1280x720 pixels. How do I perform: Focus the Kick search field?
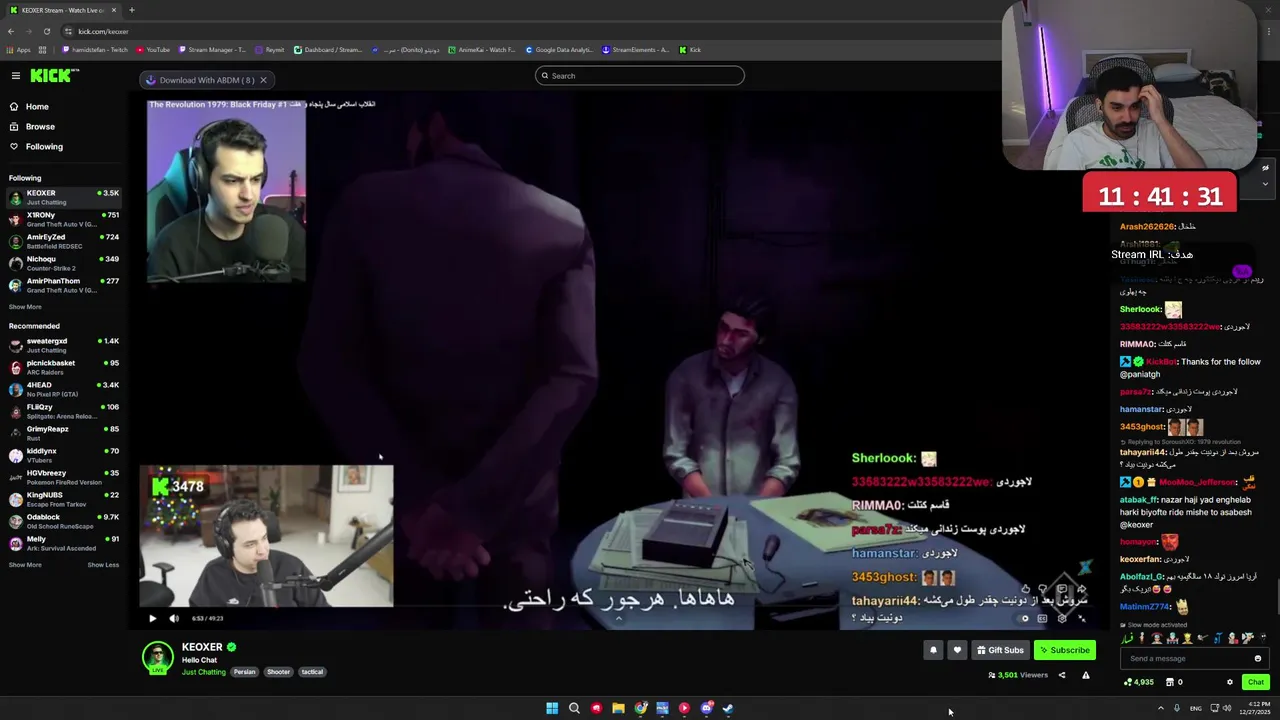(x=640, y=76)
